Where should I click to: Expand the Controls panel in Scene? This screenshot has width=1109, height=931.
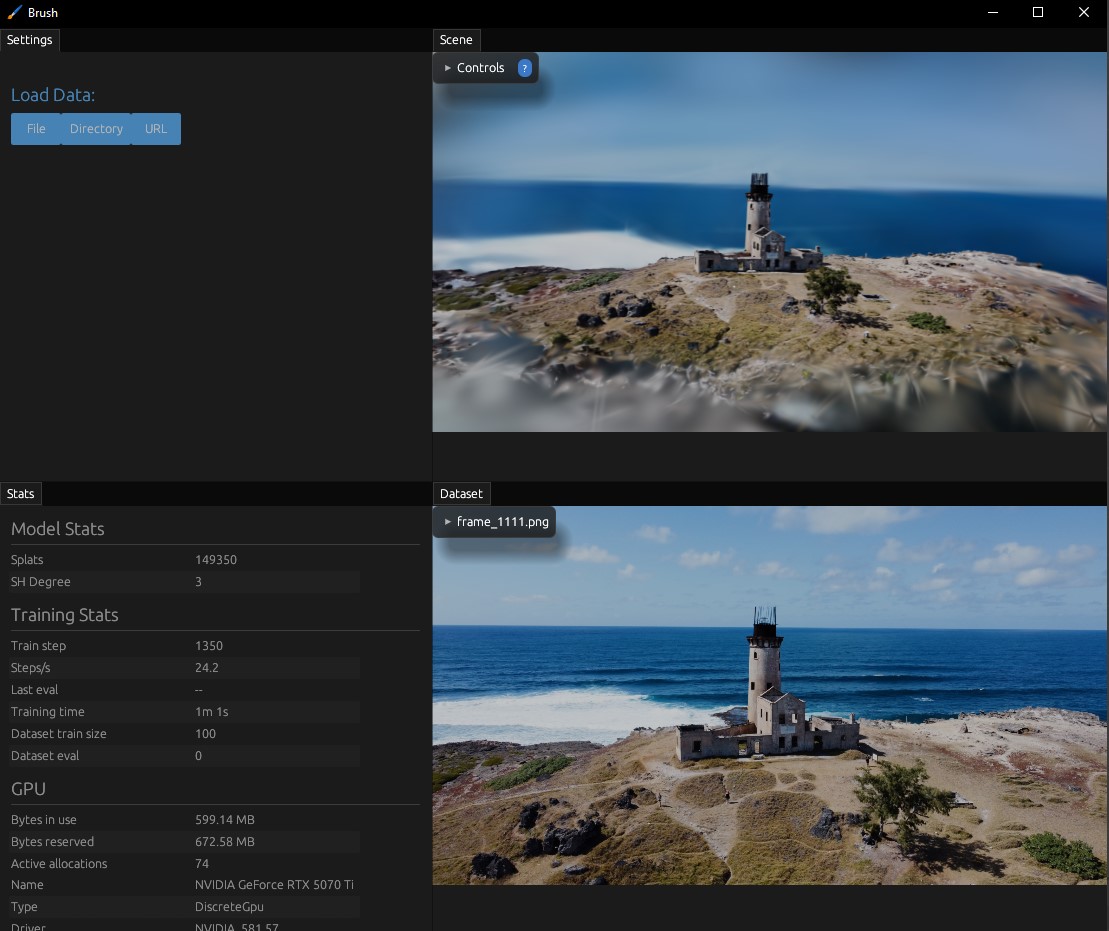pos(448,68)
